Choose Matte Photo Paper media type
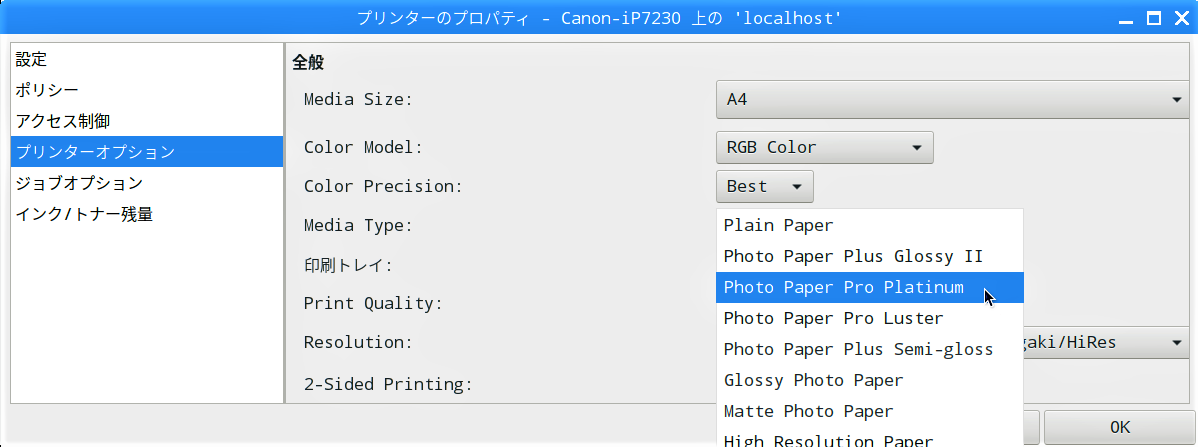 point(869,411)
